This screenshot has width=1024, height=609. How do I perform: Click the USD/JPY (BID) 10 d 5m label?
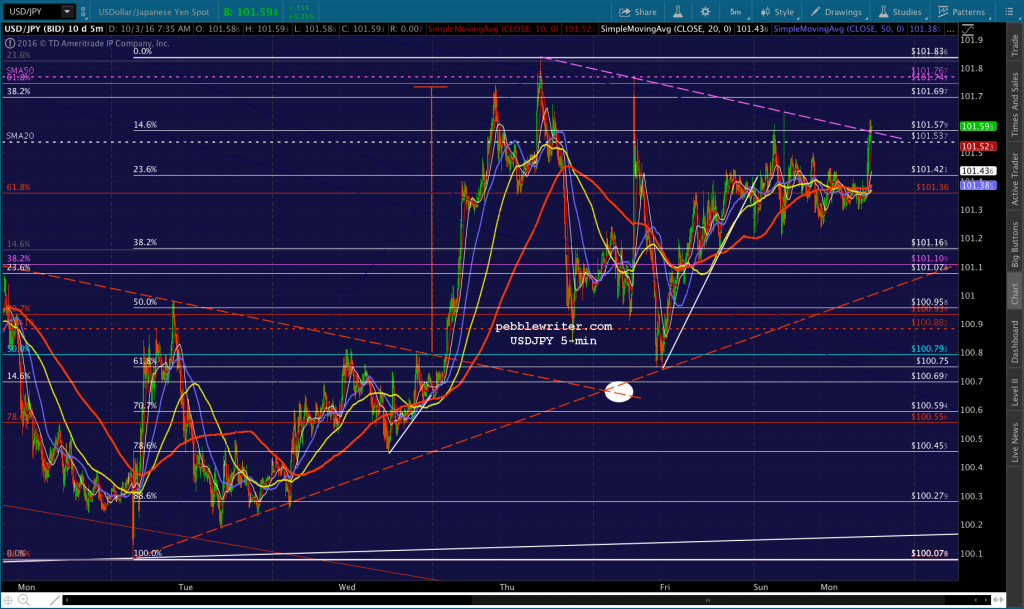click(54, 29)
